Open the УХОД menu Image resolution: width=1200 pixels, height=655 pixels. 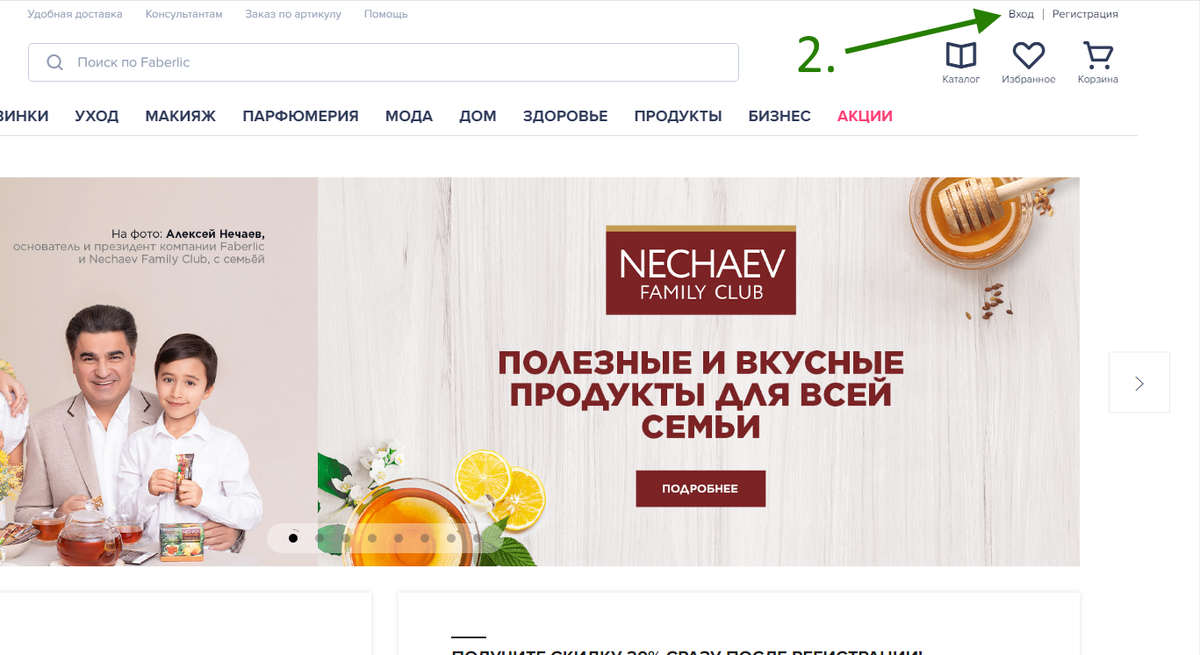click(97, 116)
